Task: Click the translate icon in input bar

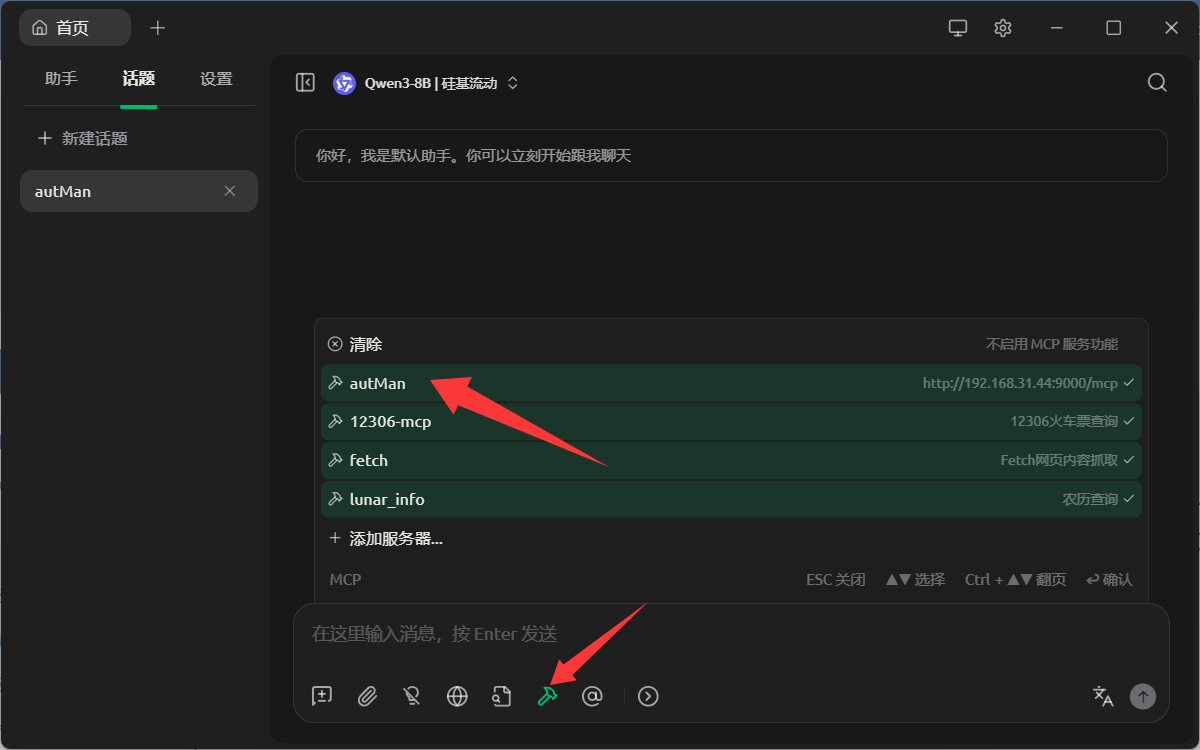Action: (1103, 696)
